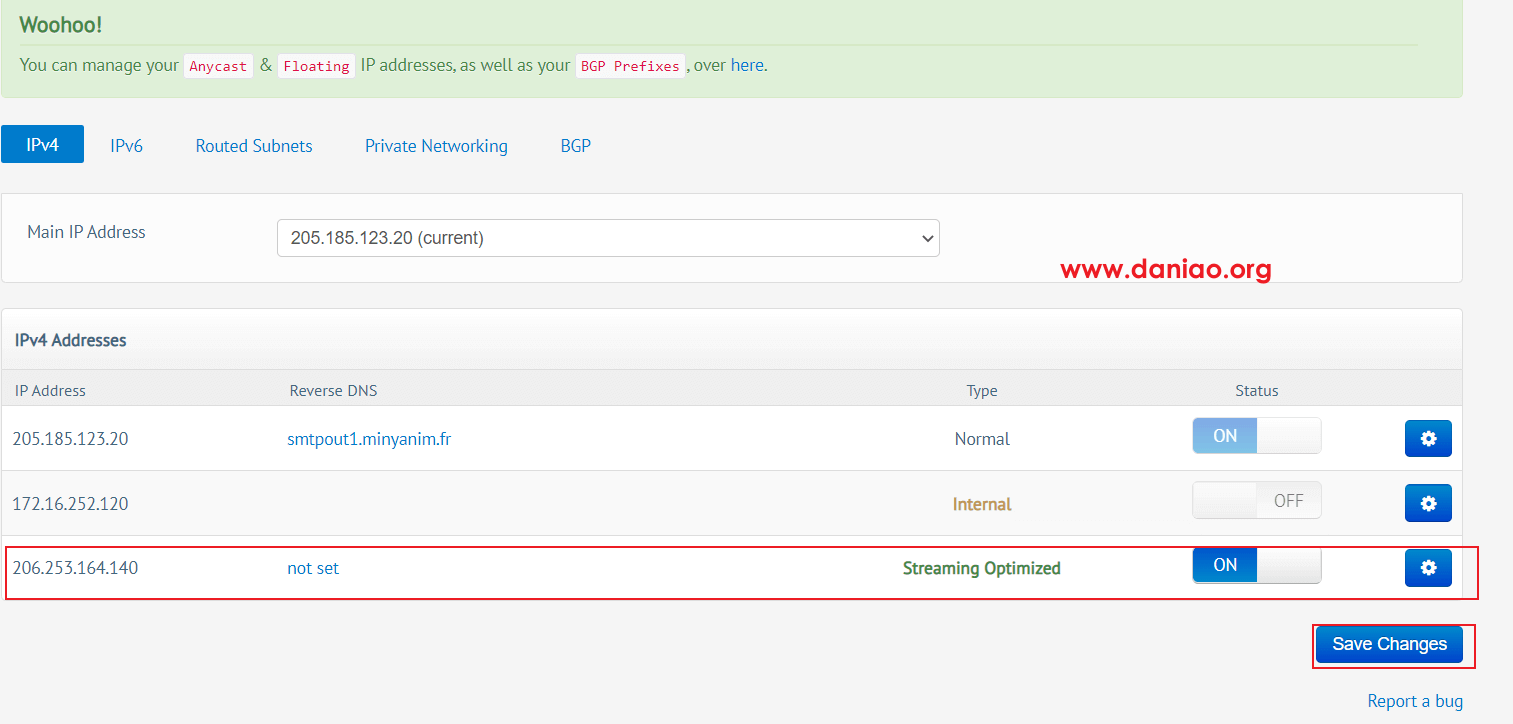Open gear settings for 205.185.123.20
1513x724 pixels.
click(1428, 438)
